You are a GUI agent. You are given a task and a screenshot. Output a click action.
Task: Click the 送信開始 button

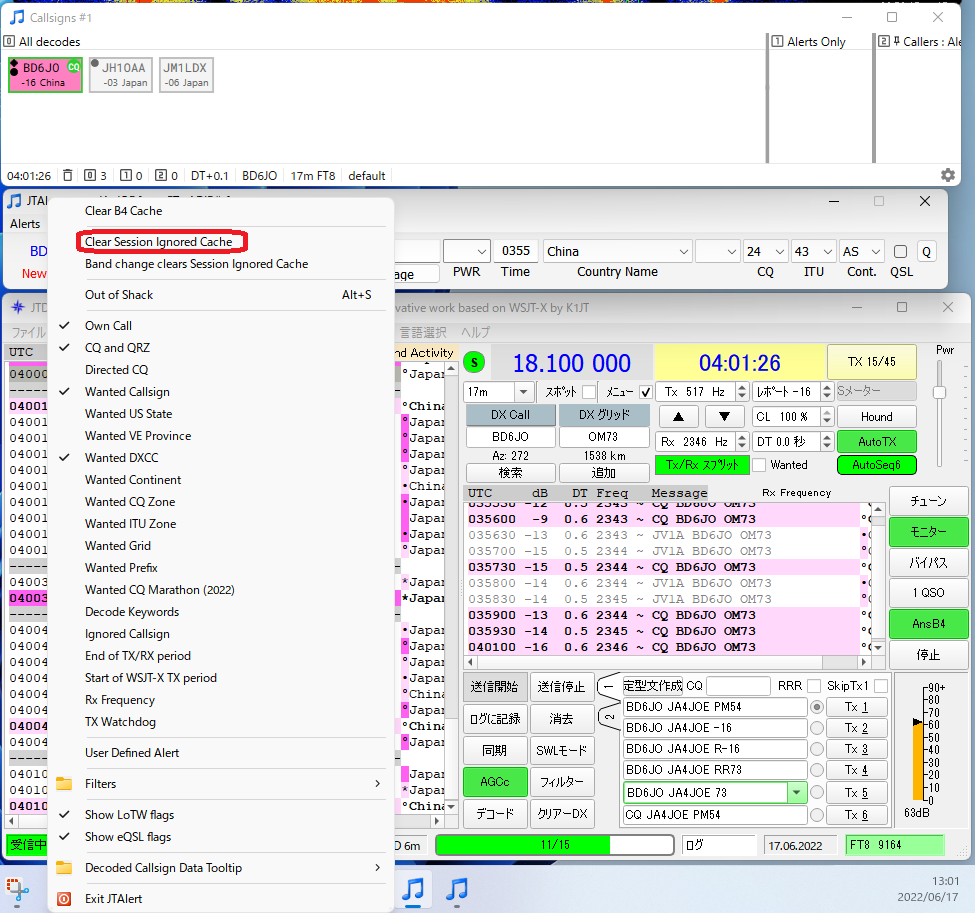(495, 687)
